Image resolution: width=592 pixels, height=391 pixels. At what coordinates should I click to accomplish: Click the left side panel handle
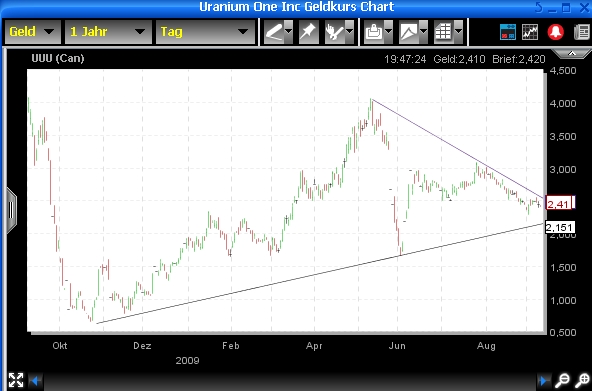click(11, 210)
